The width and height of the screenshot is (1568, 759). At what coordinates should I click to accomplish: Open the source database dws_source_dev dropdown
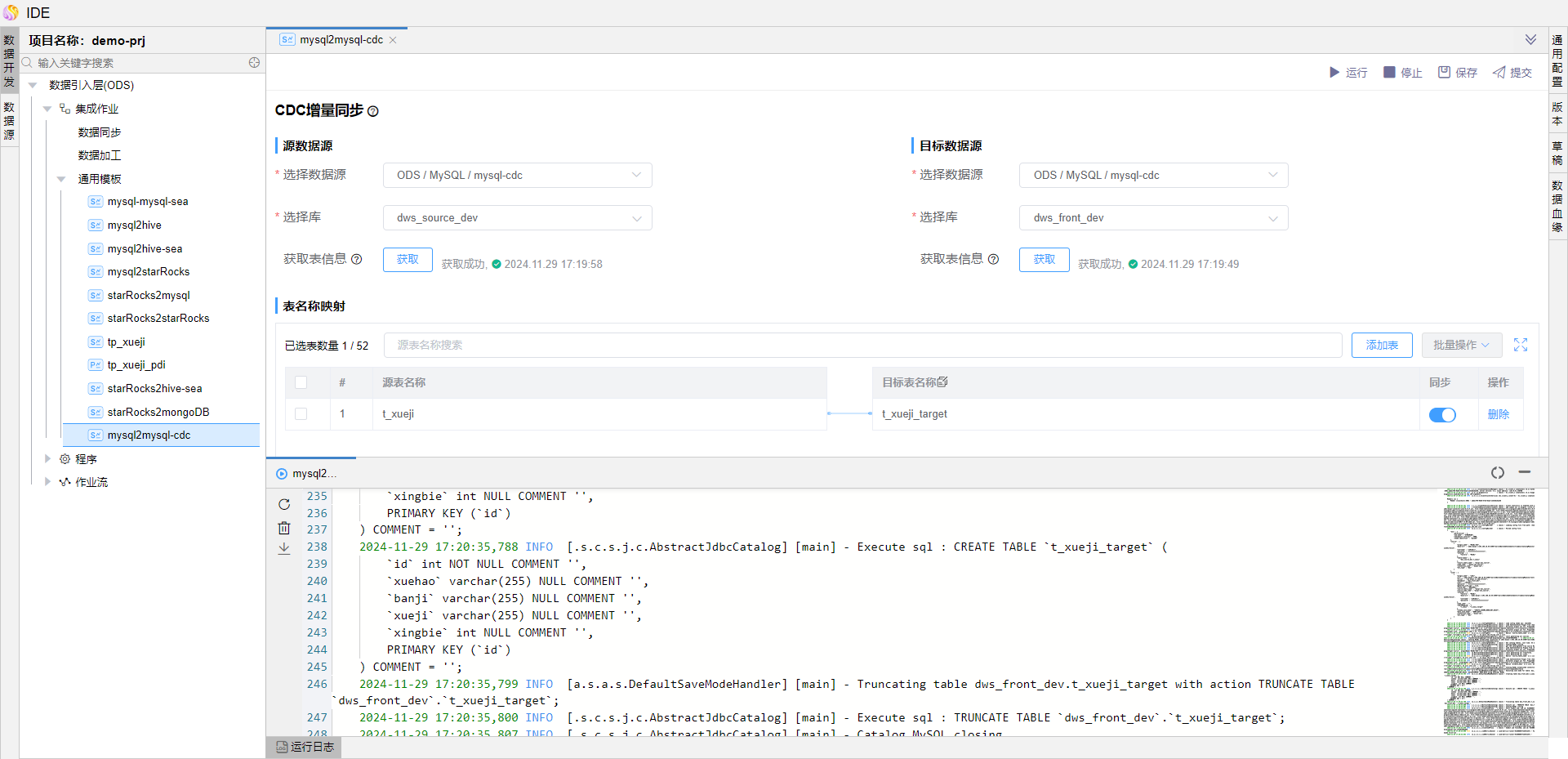[x=517, y=218]
